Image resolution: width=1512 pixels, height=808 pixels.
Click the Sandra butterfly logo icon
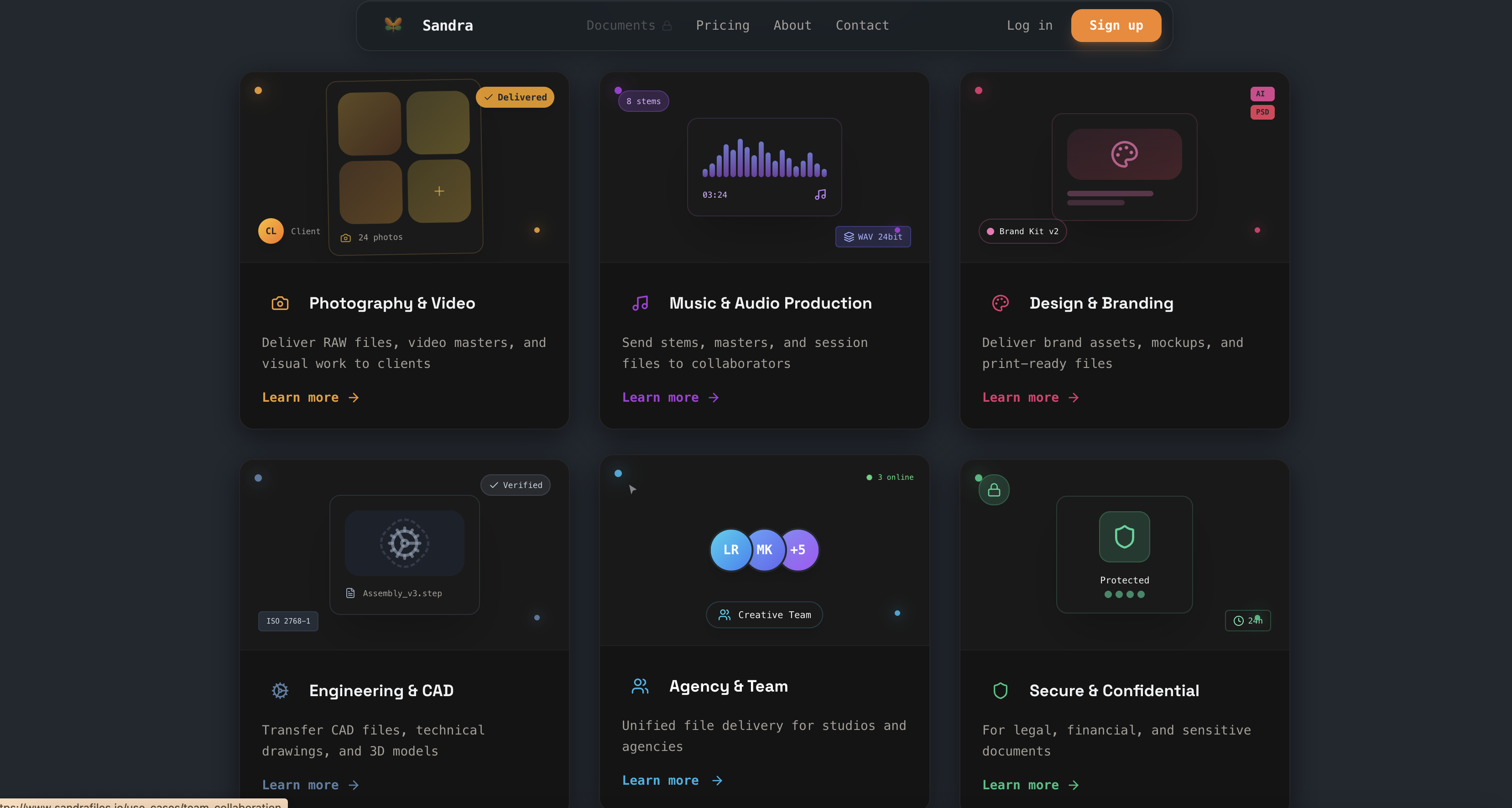393,25
